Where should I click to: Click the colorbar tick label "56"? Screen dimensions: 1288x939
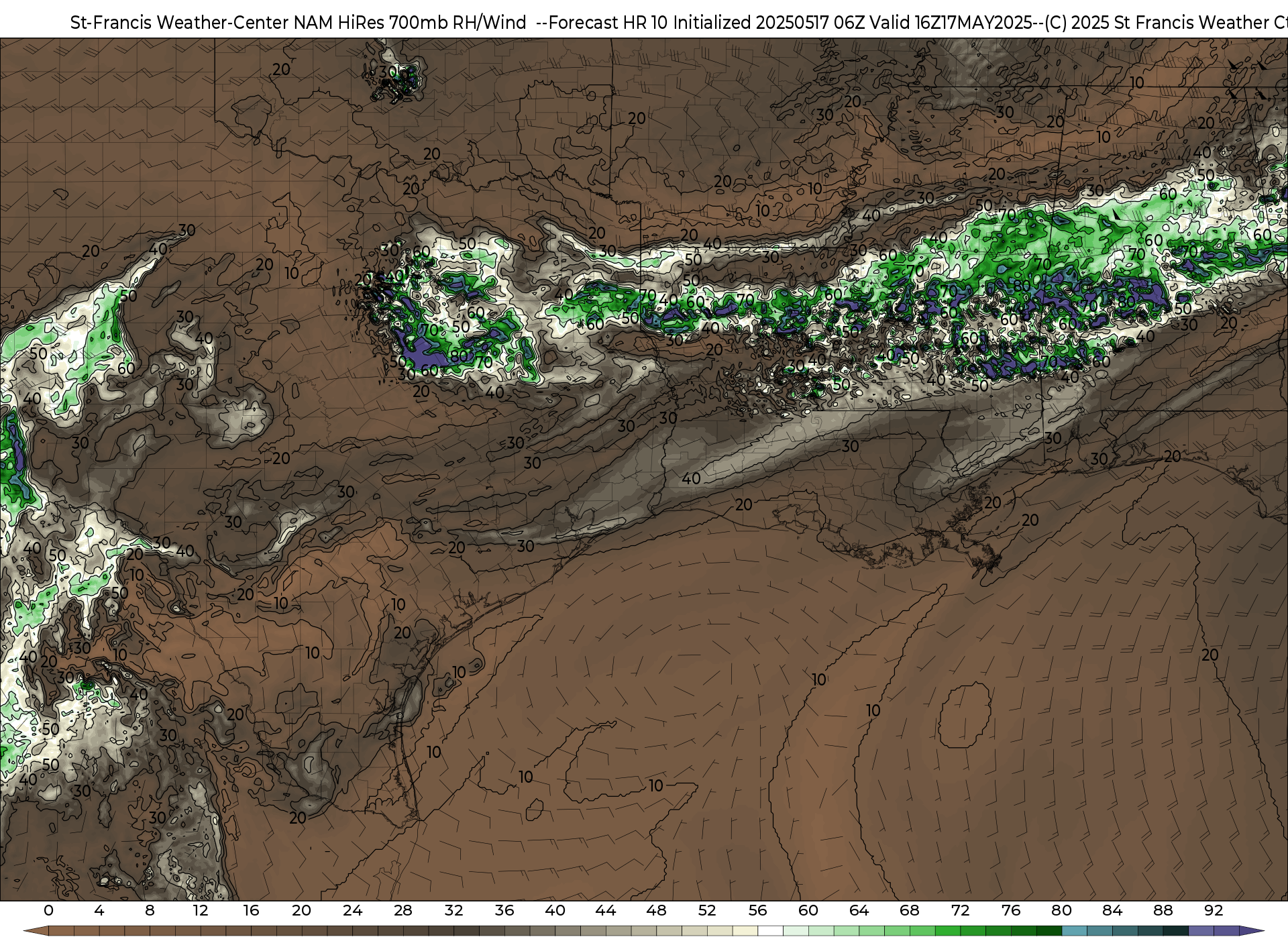(x=757, y=910)
